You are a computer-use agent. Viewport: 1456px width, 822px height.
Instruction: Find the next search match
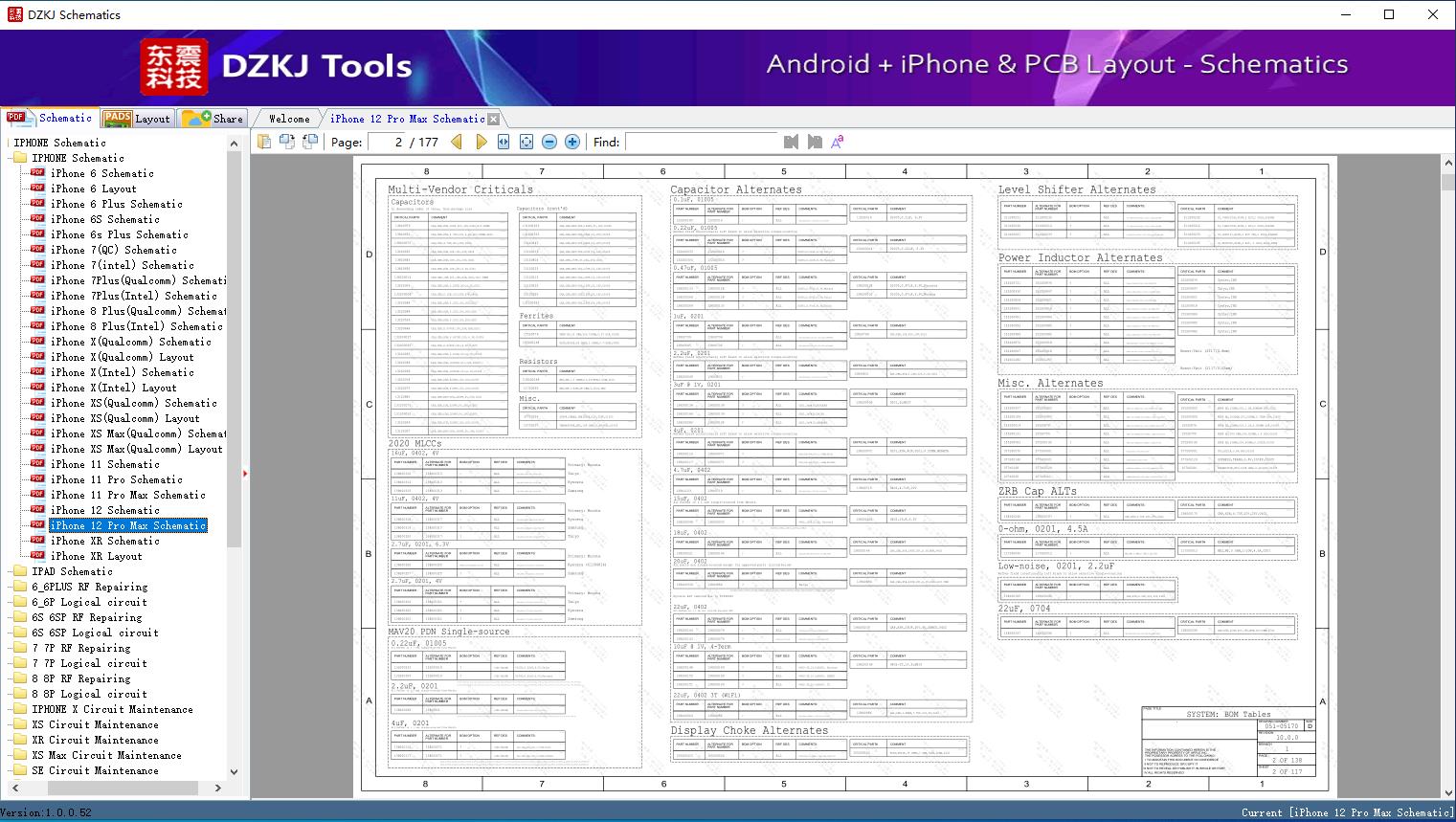tap(815, 142)
